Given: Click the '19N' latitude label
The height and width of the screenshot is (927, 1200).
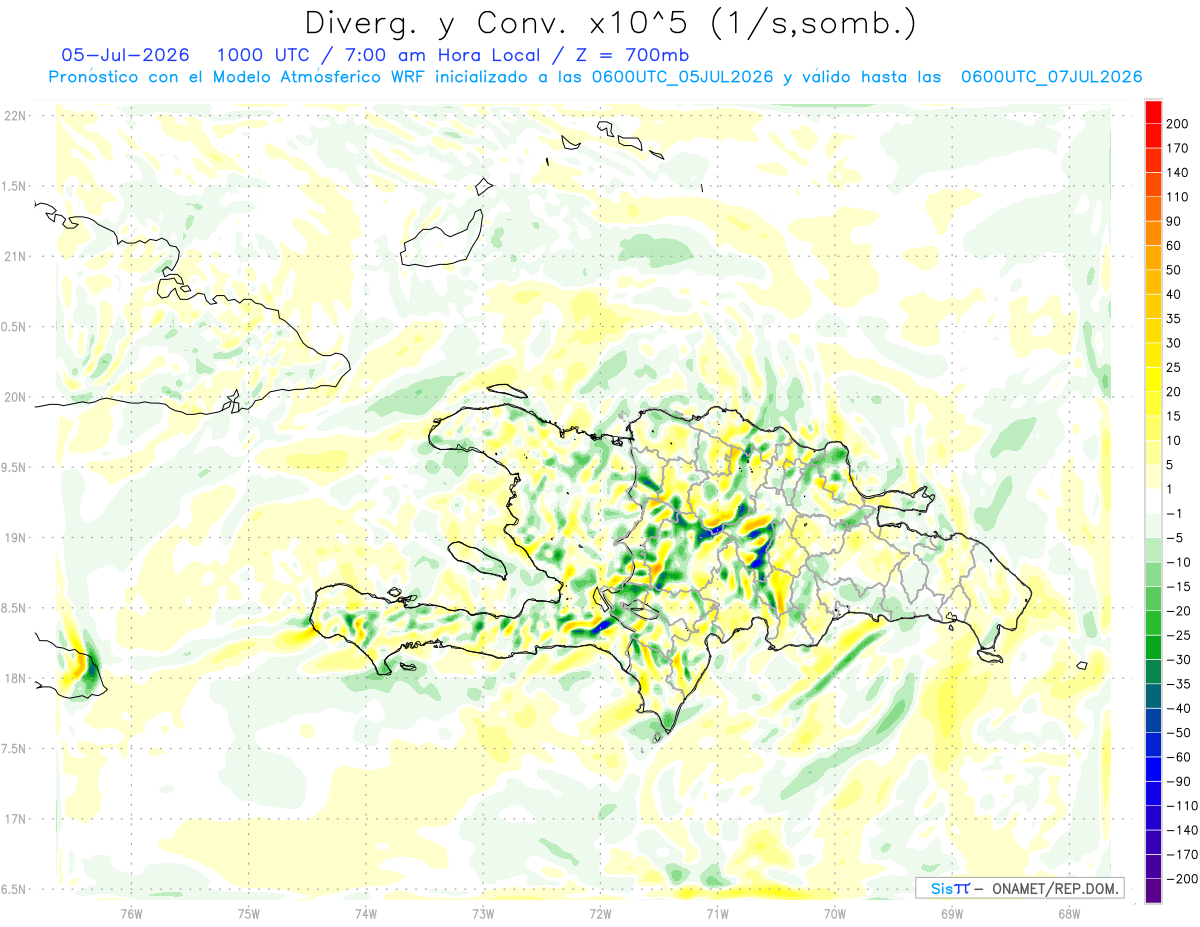Looking at the screenshot, I should tap(16, 537).
